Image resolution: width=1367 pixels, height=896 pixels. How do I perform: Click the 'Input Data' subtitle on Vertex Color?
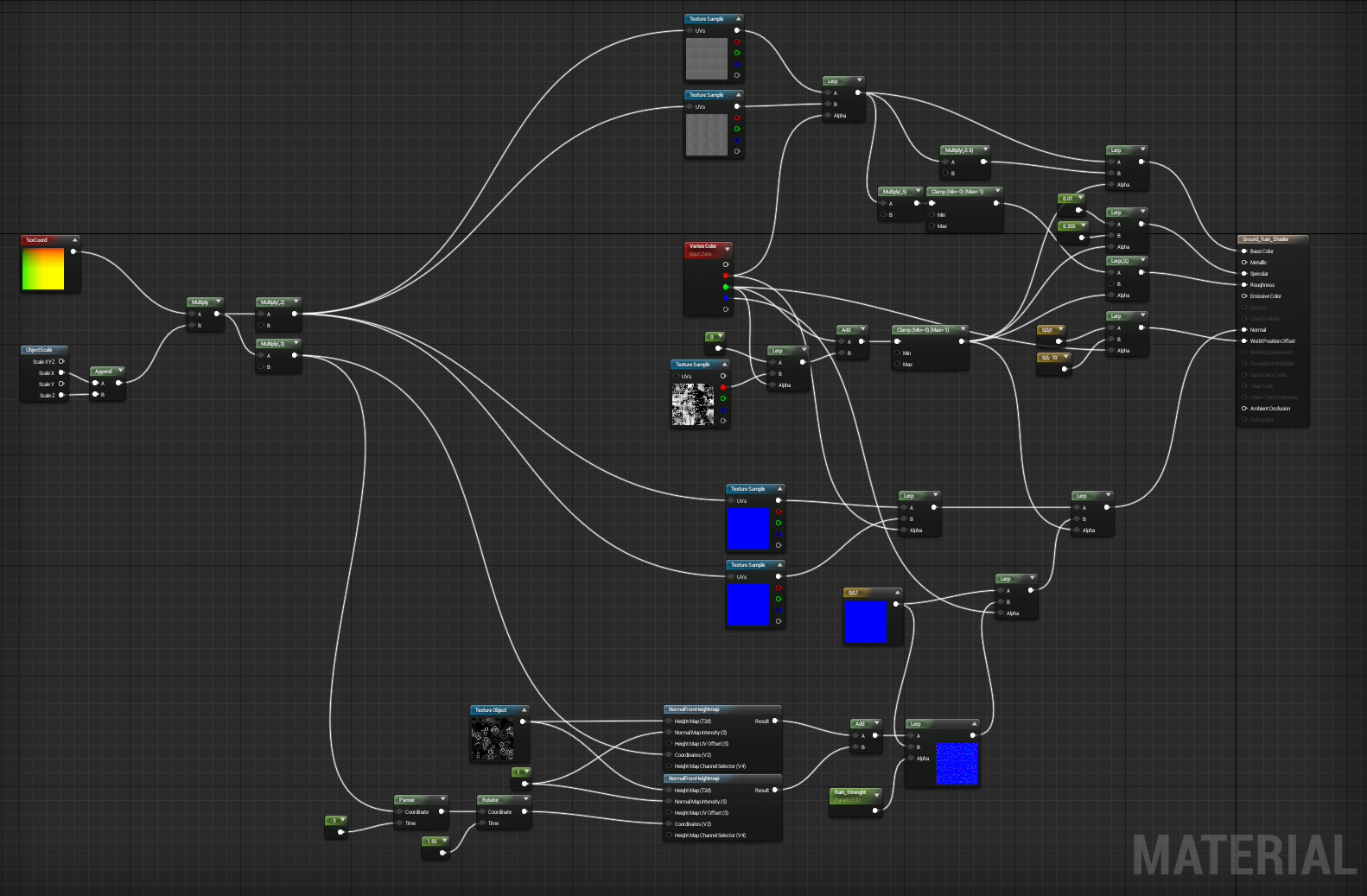point(701,254)
